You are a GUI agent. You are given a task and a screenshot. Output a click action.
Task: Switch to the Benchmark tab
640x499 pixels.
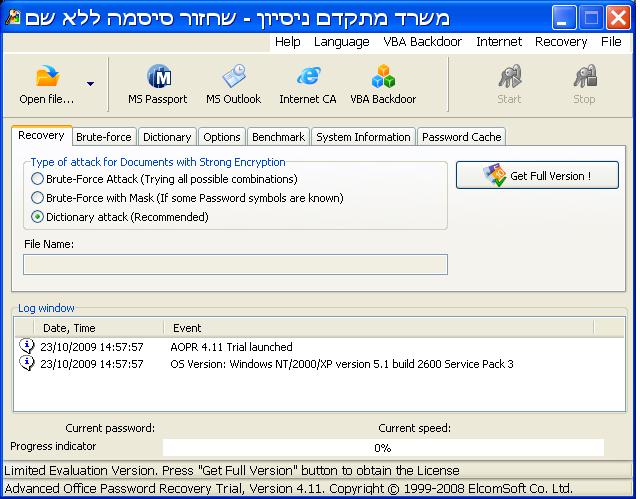coord(278,137)
